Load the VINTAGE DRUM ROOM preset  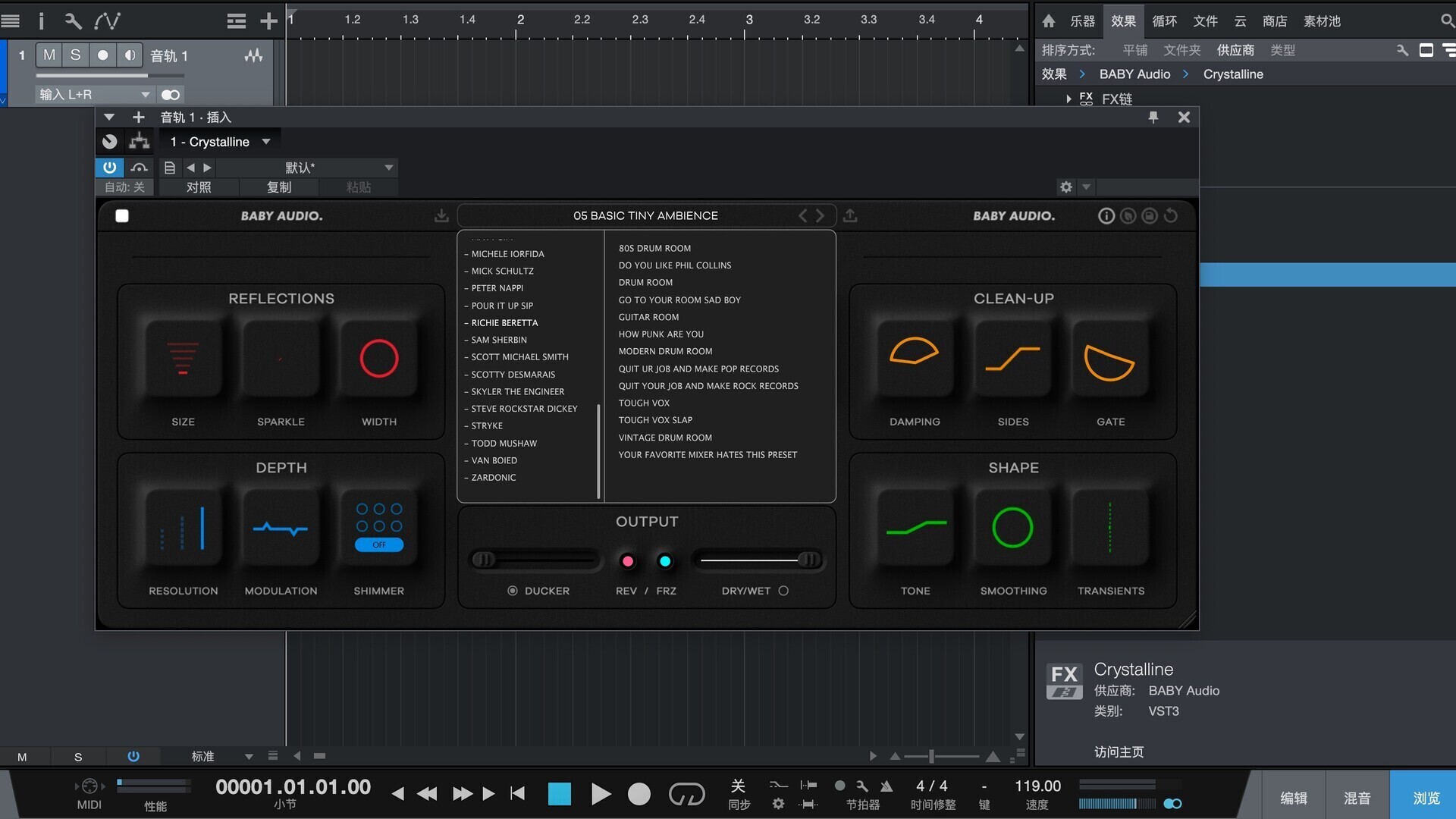(665, 438)
